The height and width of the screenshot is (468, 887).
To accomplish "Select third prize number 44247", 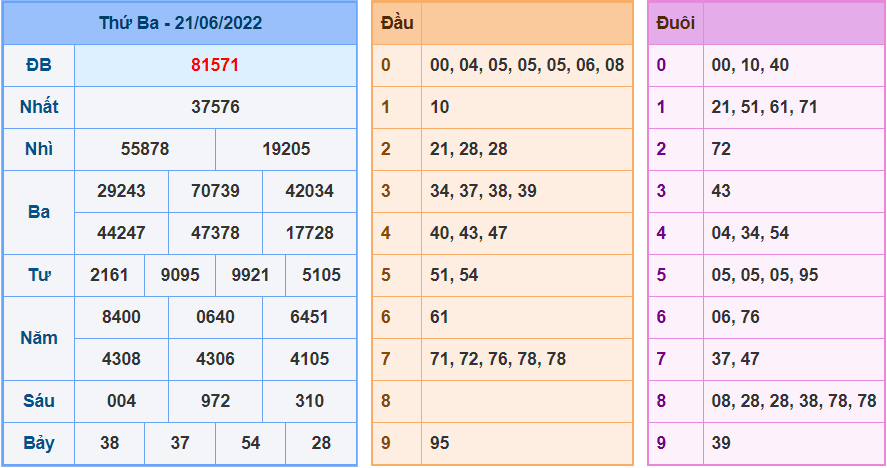I will point(121,233).
